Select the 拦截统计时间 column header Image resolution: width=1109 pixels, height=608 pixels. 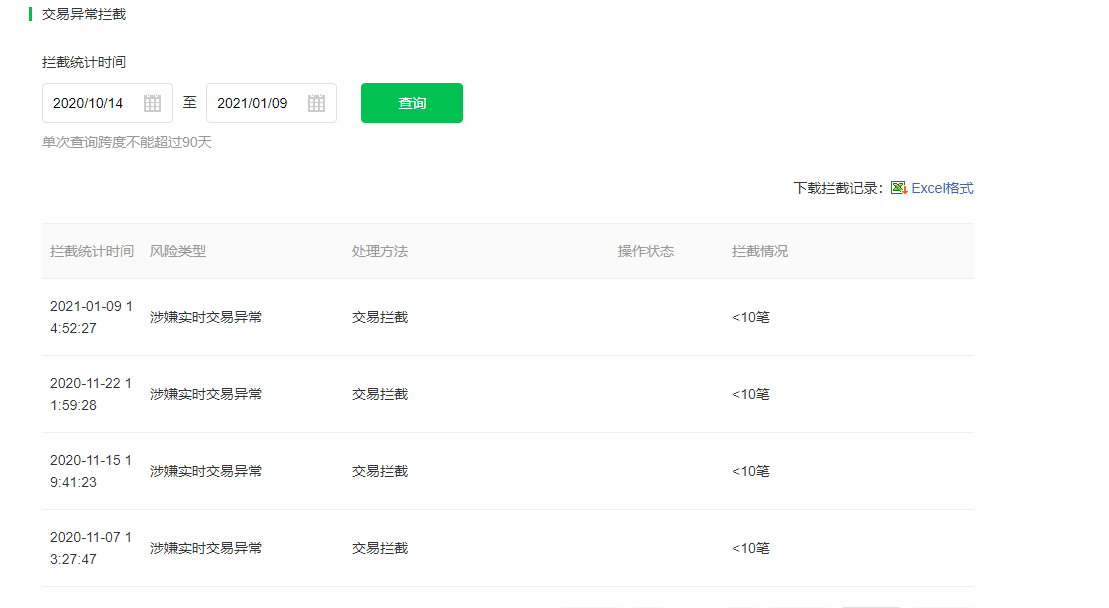click(x=92, y=251)
